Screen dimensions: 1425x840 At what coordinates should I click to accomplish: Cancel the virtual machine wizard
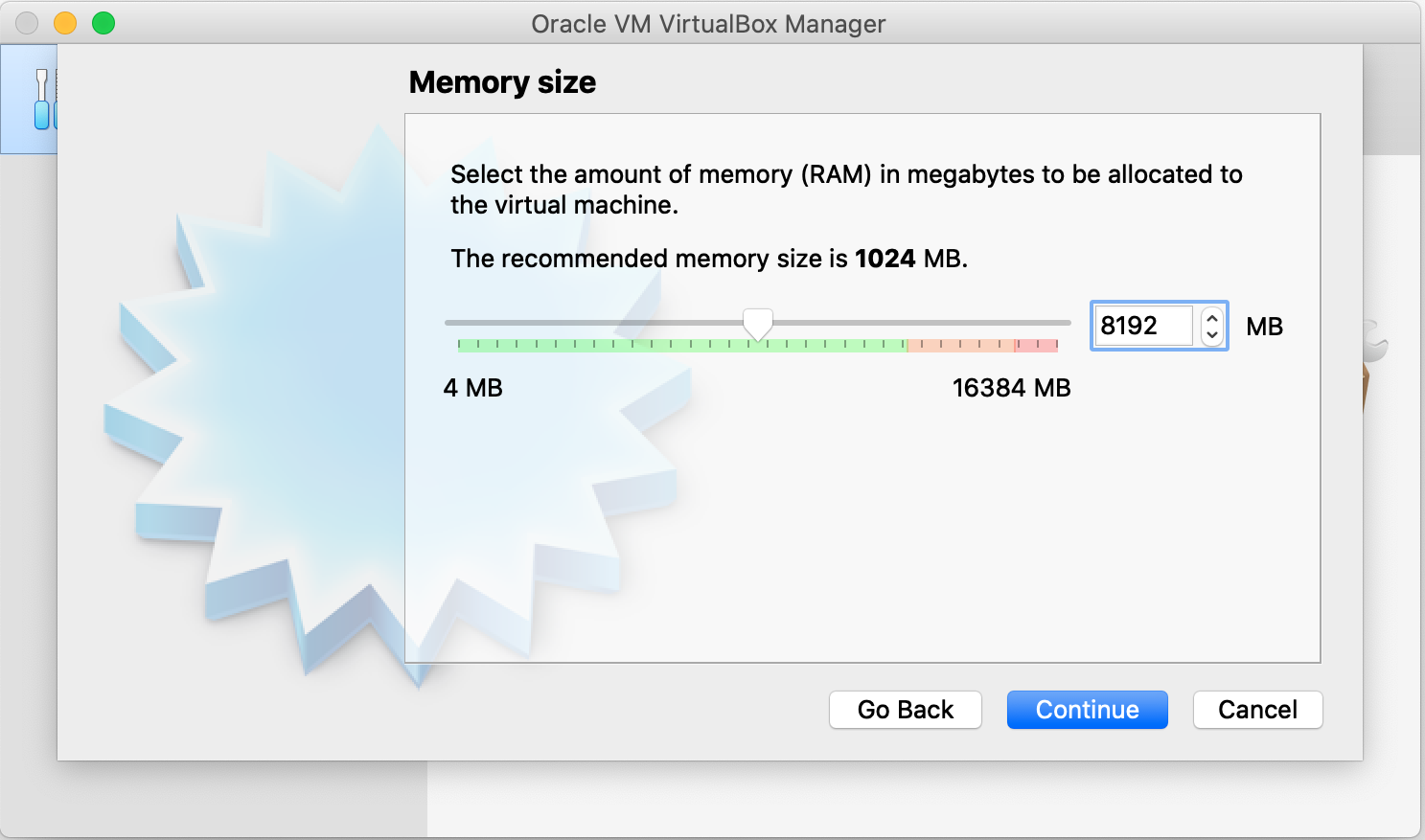tap(1257, 710)
